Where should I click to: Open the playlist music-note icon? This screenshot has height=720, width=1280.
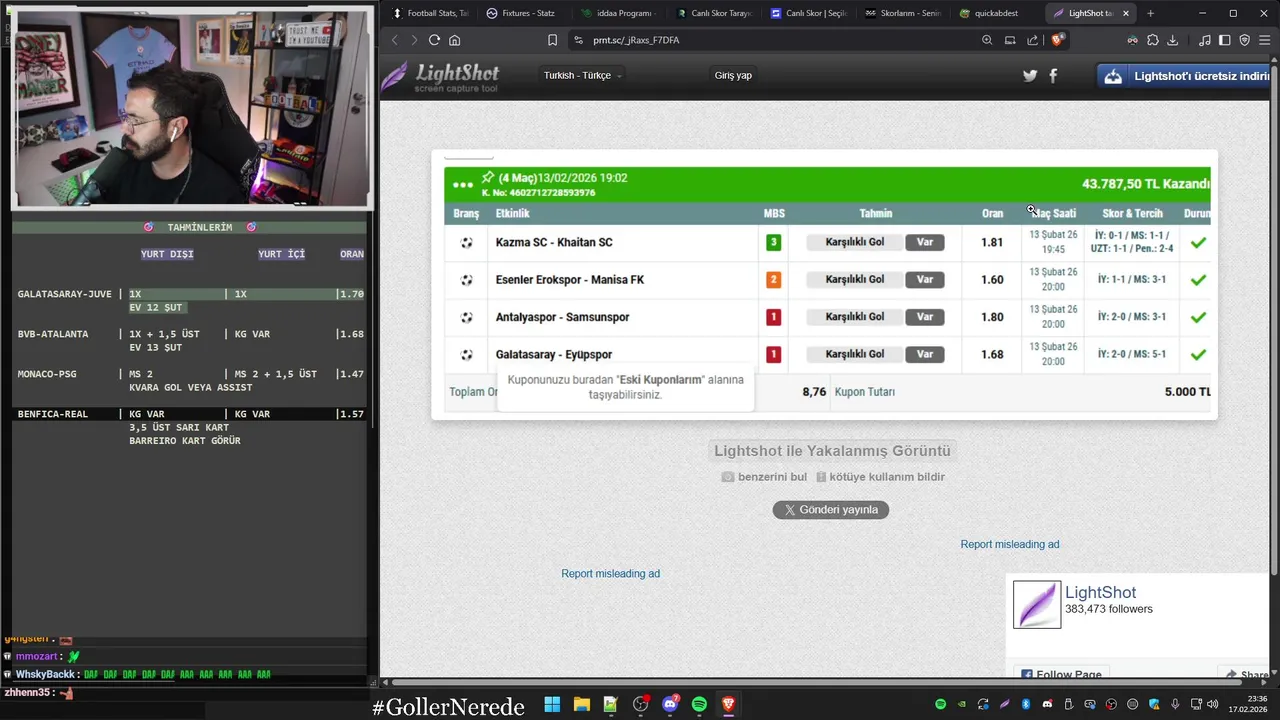[1205, 40]
